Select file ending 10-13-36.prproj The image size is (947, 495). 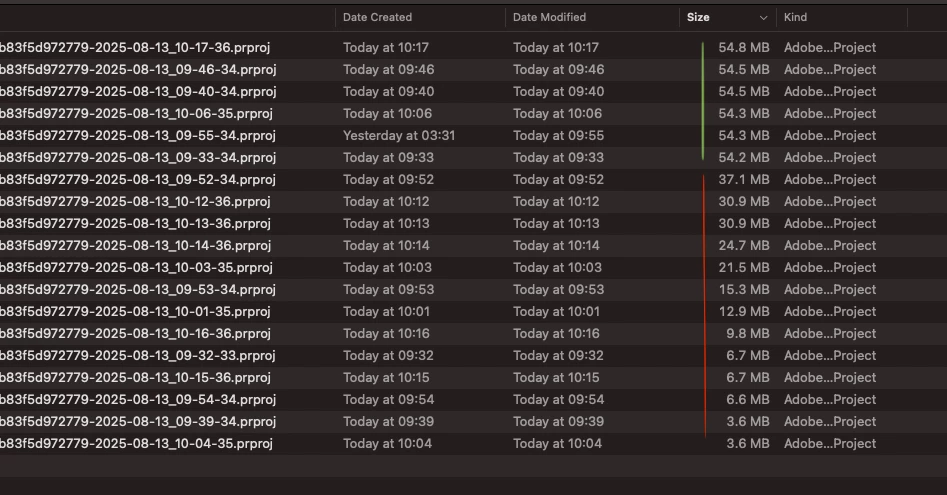135,224
